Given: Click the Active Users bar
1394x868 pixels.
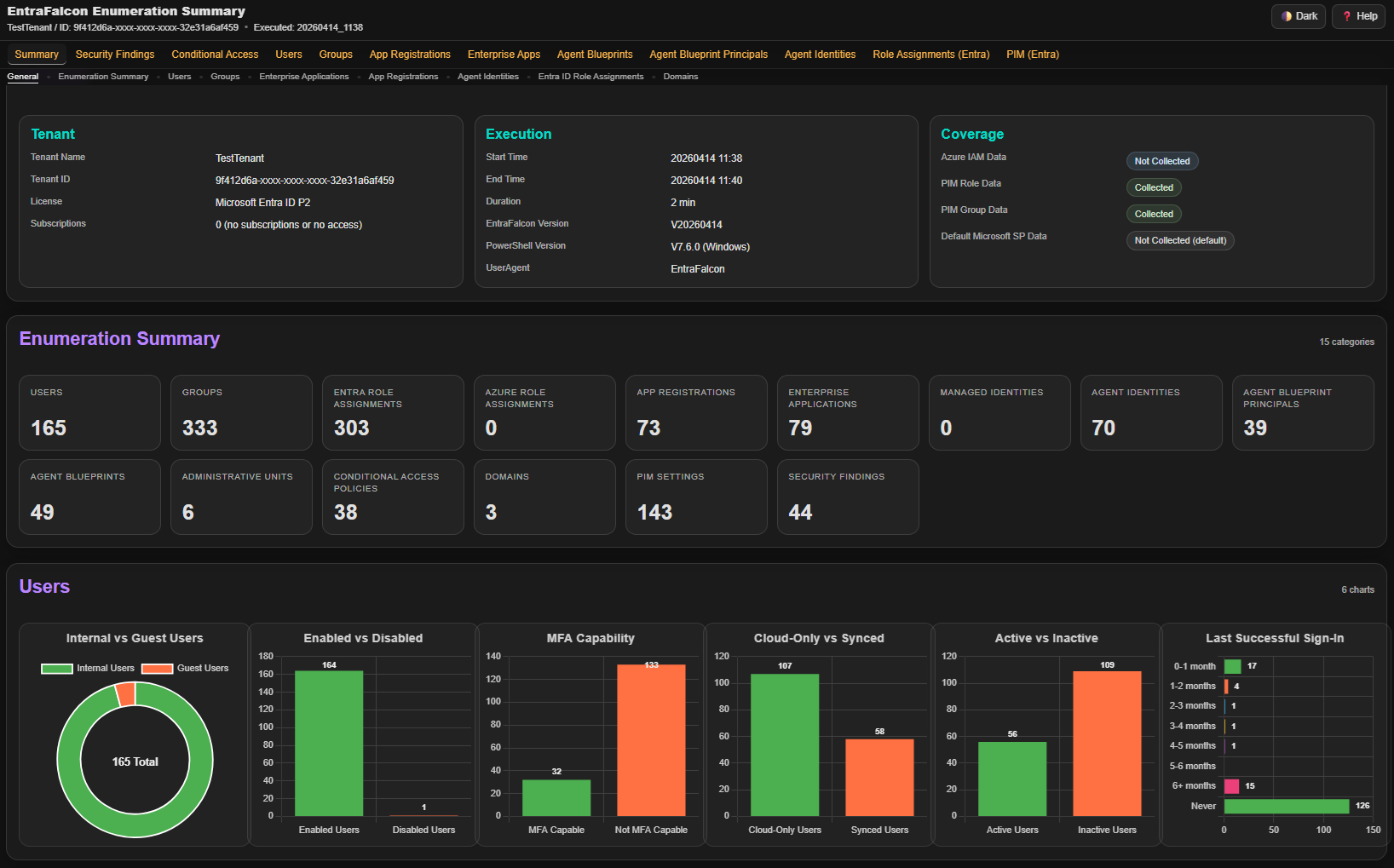Looking at the screenshot, I should pos(1012,779).
